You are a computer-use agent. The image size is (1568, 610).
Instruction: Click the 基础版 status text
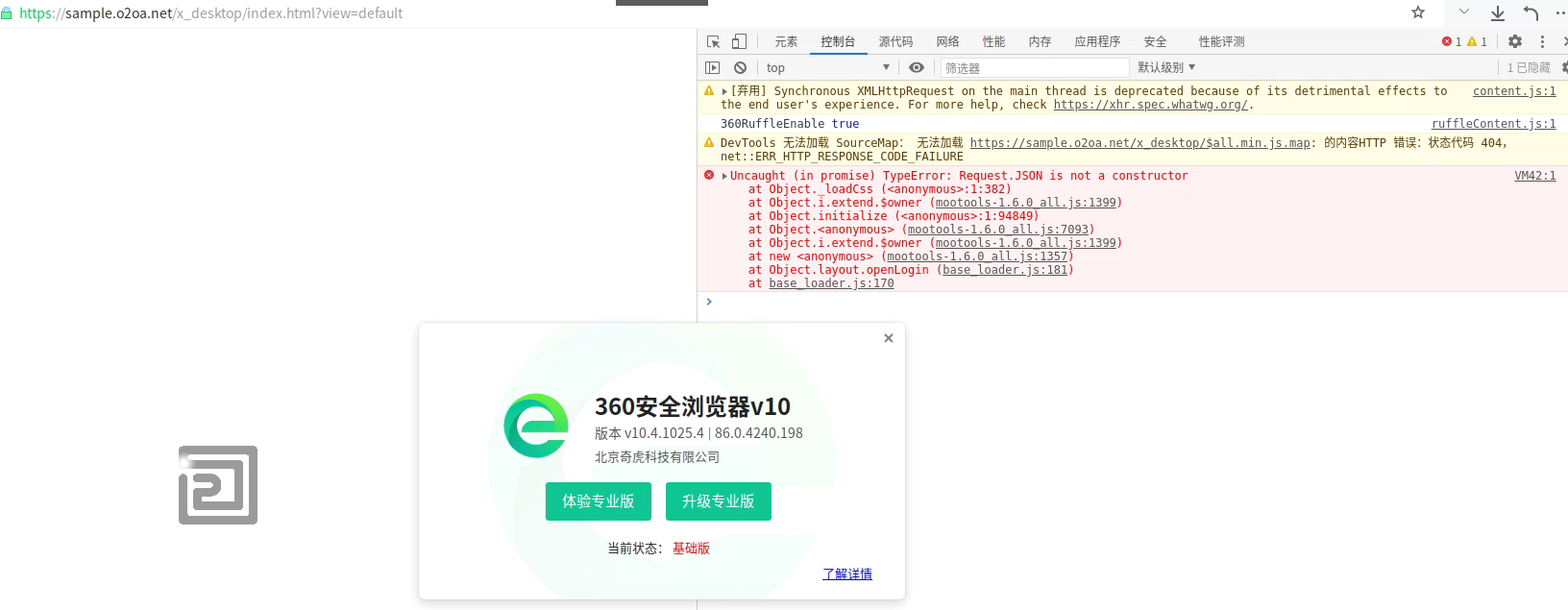click(691, 548)
